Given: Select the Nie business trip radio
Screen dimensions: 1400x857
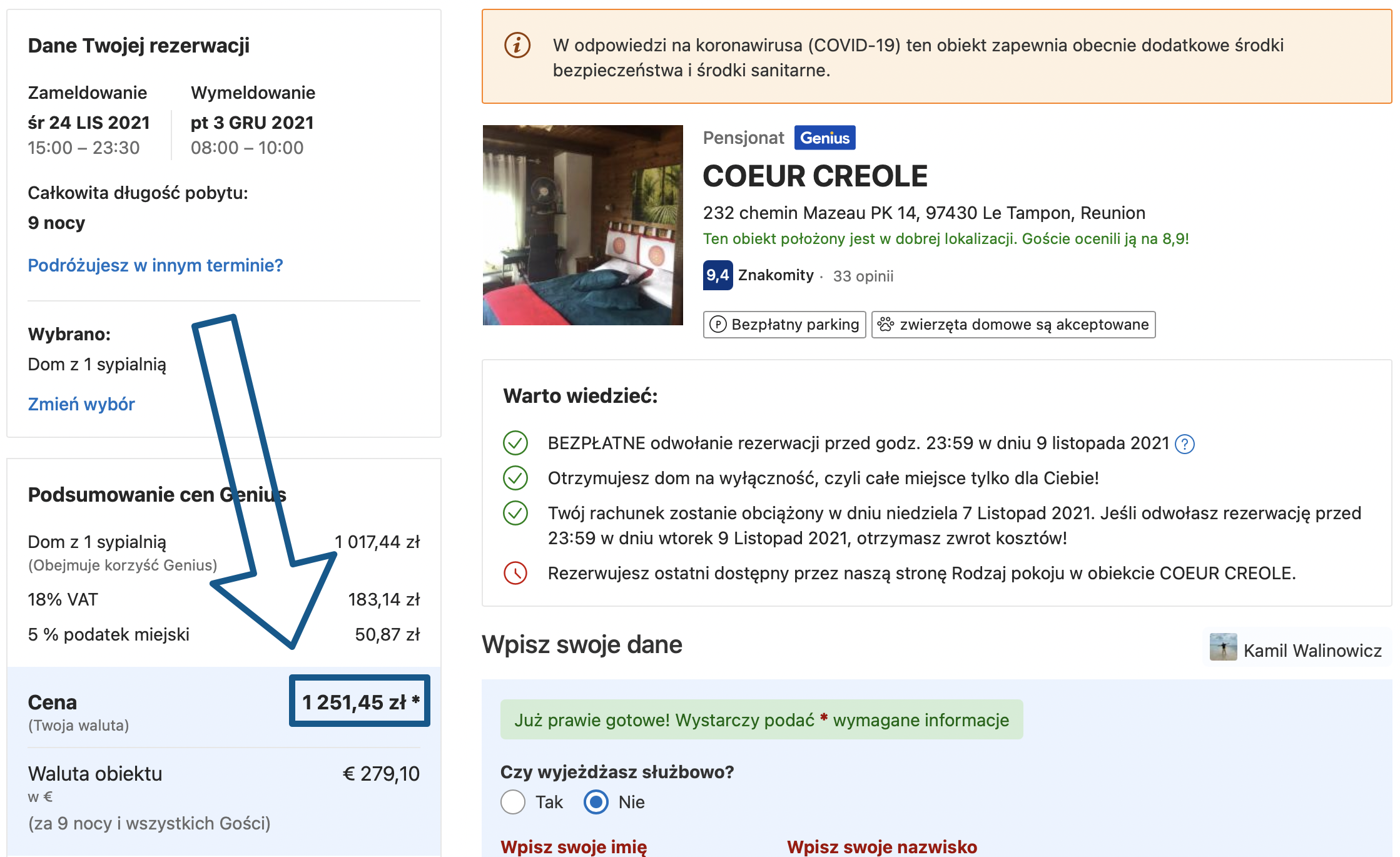Looking at the screenshot, I should 596,802.
